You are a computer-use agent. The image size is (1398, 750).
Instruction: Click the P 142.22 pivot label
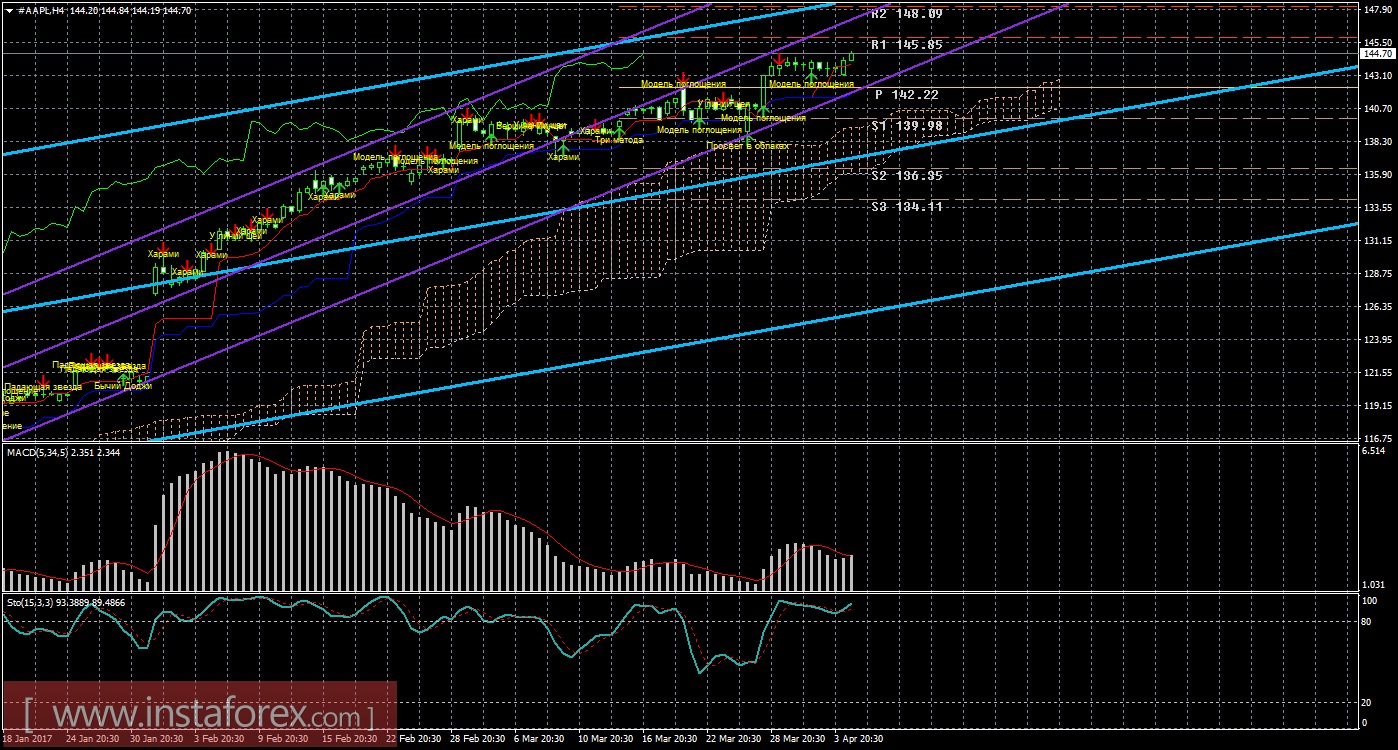(907, 94)
